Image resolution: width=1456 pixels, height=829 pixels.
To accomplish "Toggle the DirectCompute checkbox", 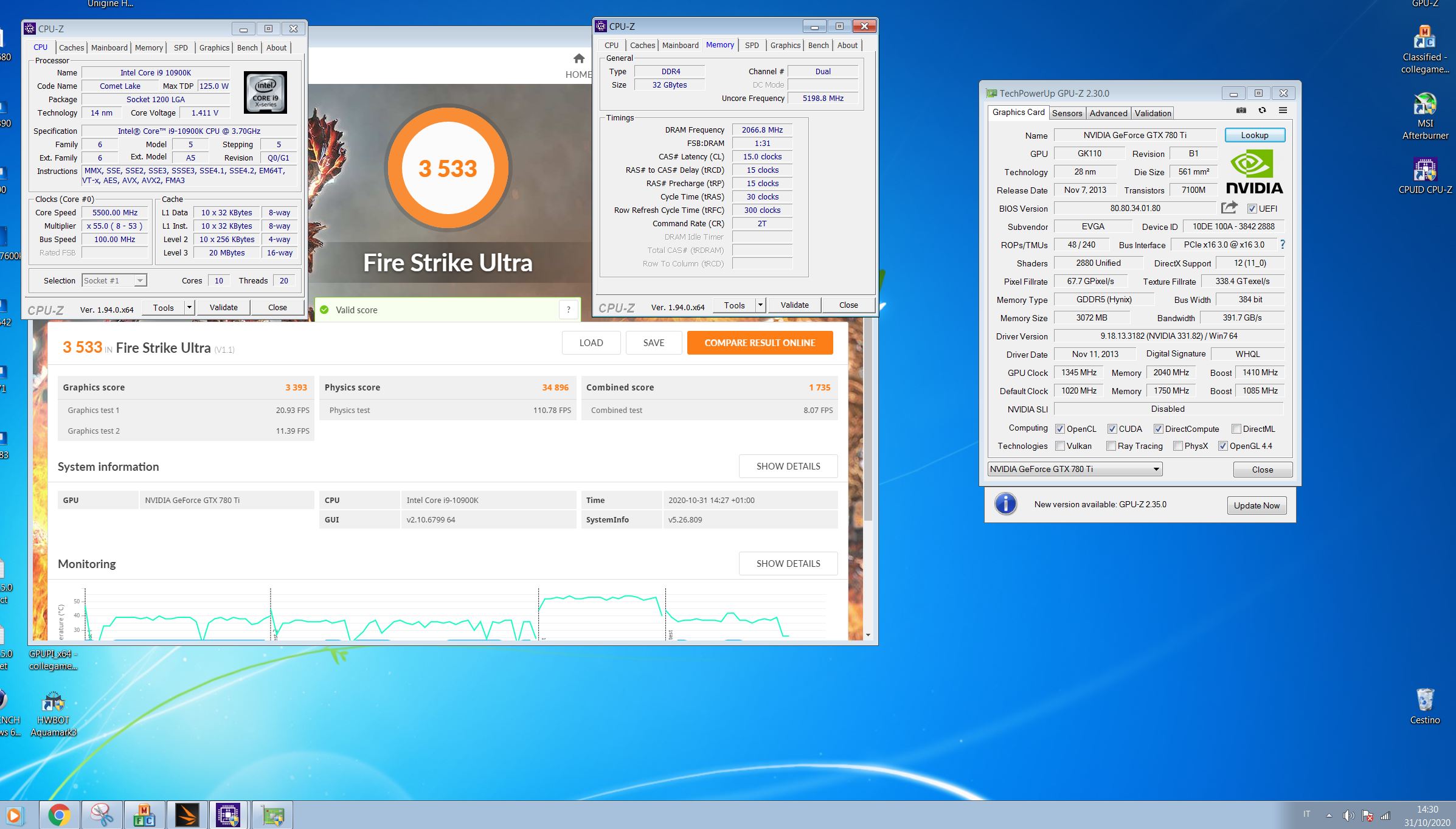I will (1158, 429).
